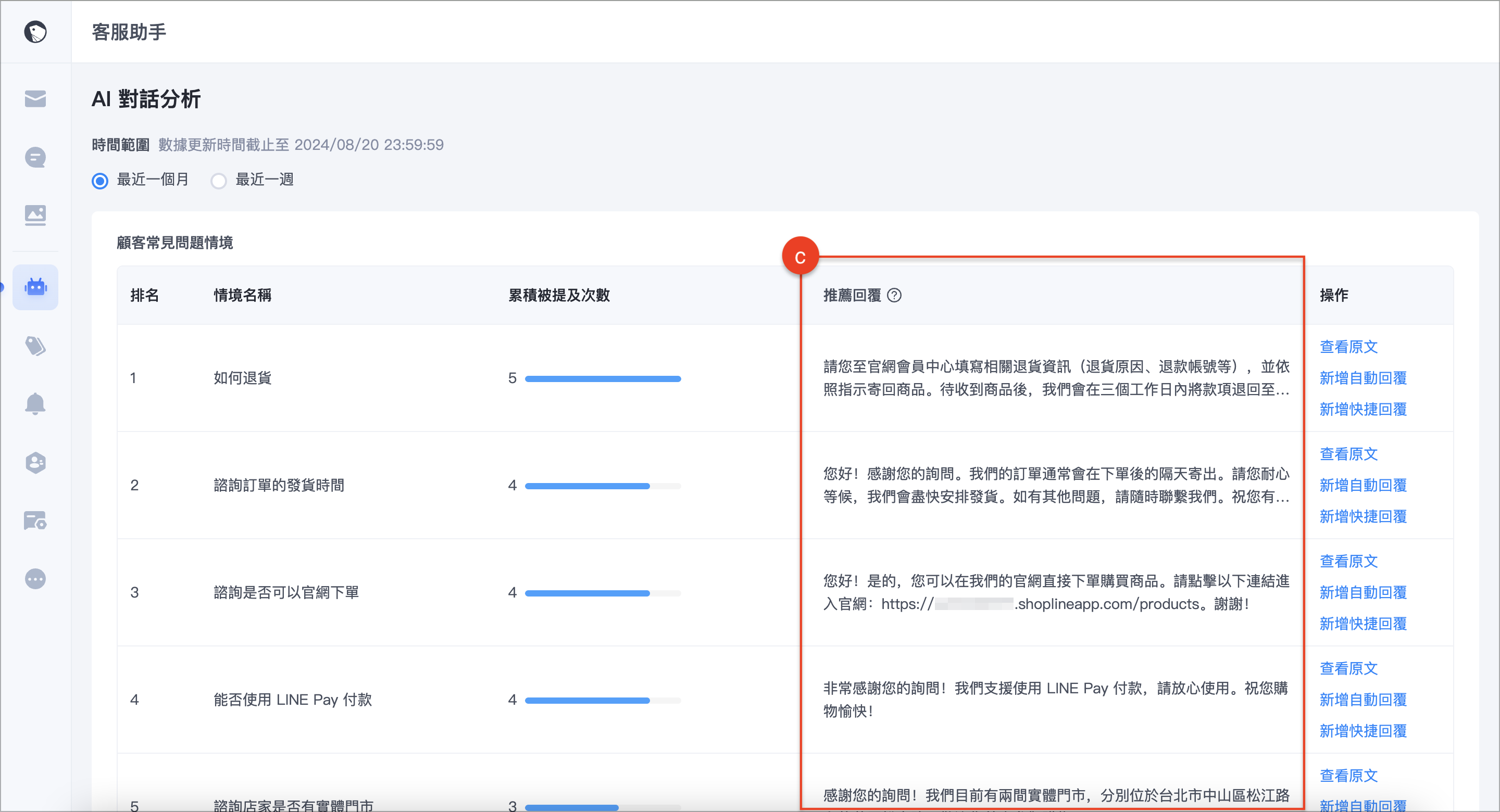
Task: Click 新增自動回覆 for 諮詢是否可以官網下單 row
Action: 1363,592
